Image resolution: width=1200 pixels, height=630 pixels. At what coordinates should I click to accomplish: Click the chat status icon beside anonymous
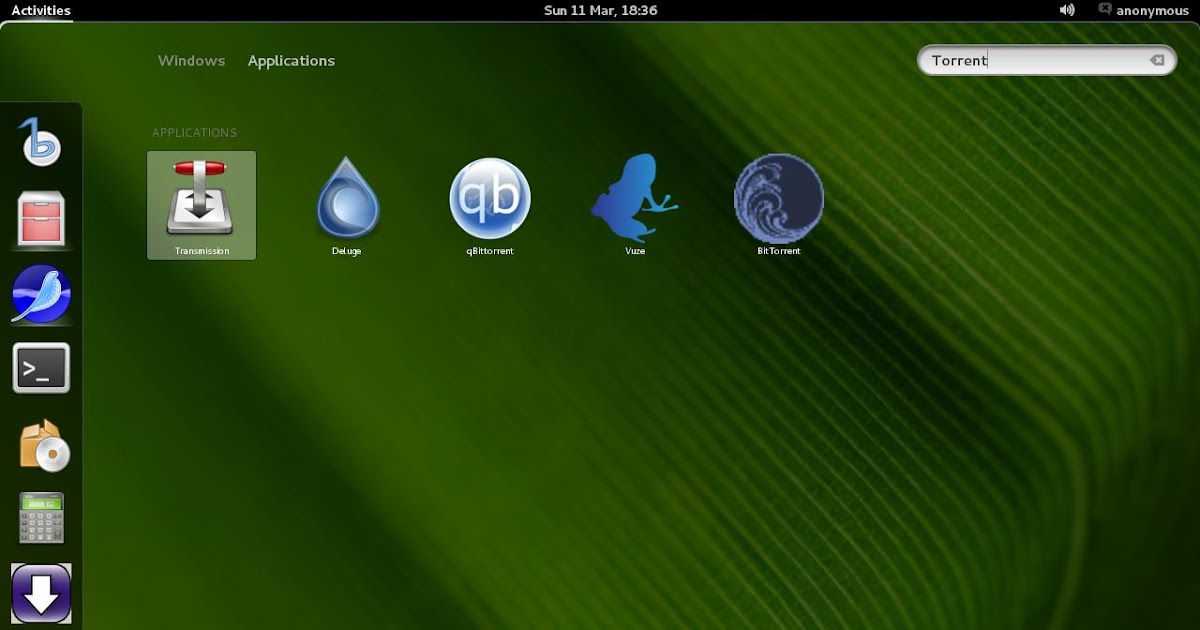[x=1104, y=9]
